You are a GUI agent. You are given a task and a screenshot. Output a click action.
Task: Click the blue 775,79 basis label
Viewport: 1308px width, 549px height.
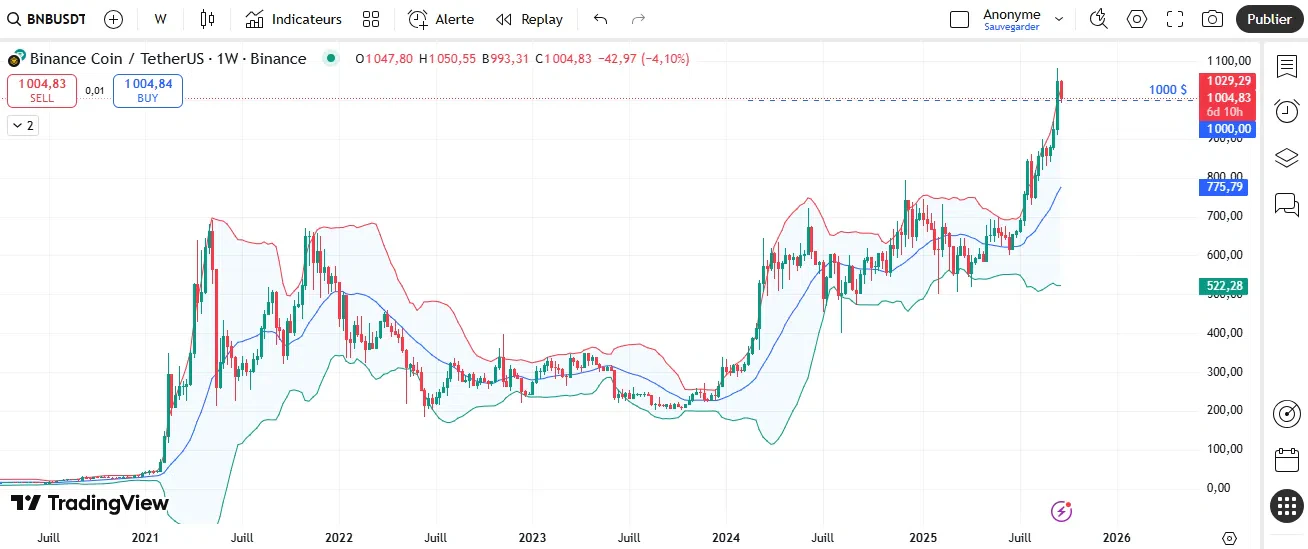[1225, 187]
